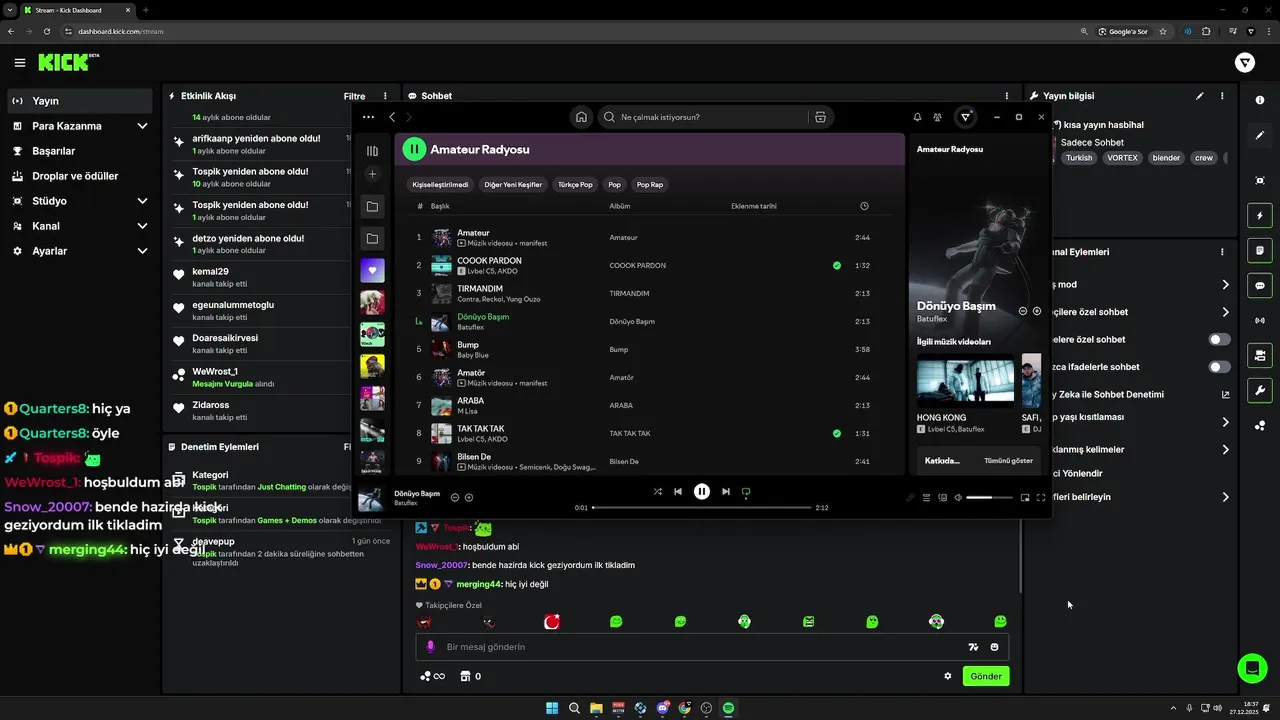
Task: Create new playlist with plus icon
Action: (x=372, y=174)
